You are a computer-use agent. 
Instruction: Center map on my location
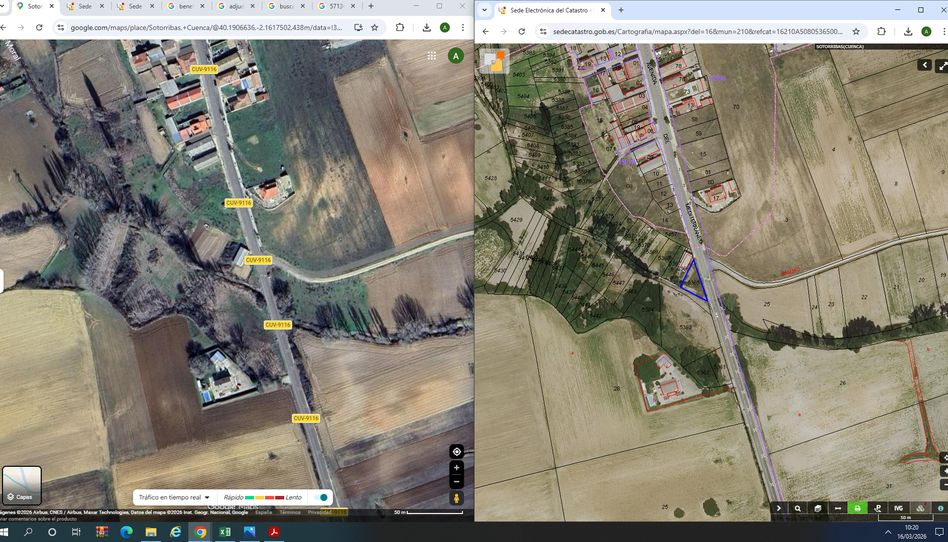[456, 451]
